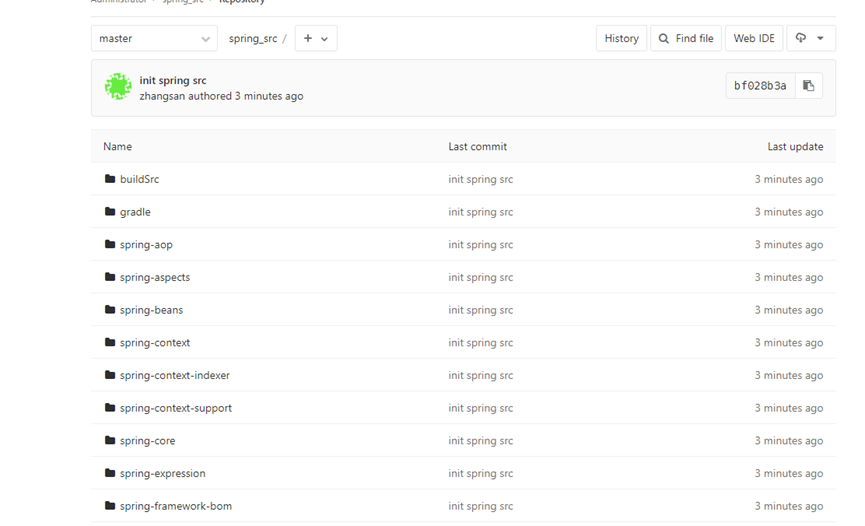Open last commit link in spring-core row
The image size is (865, 526).
[480, 440]
